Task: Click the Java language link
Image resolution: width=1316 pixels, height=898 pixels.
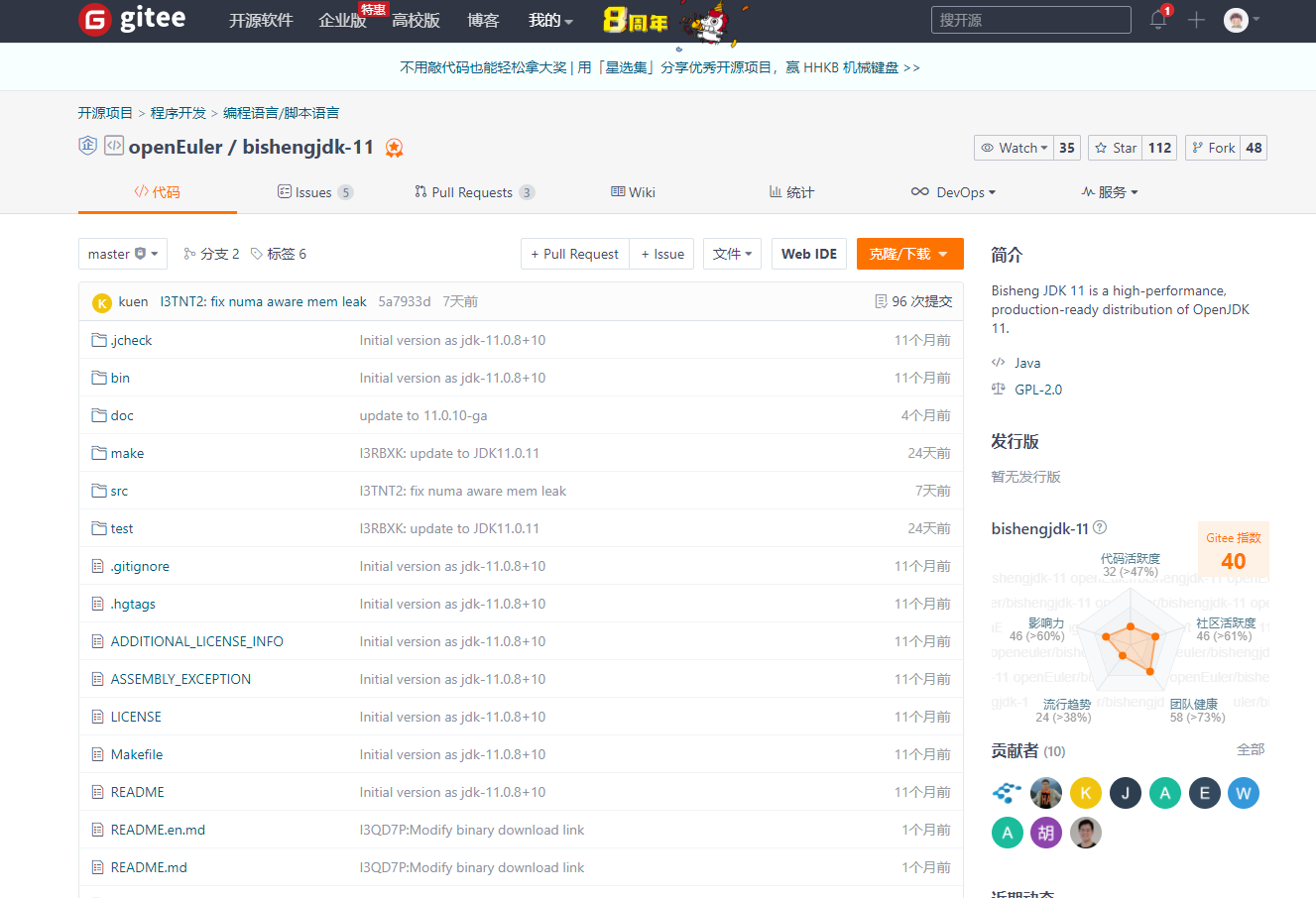Action: [1027, 363]
